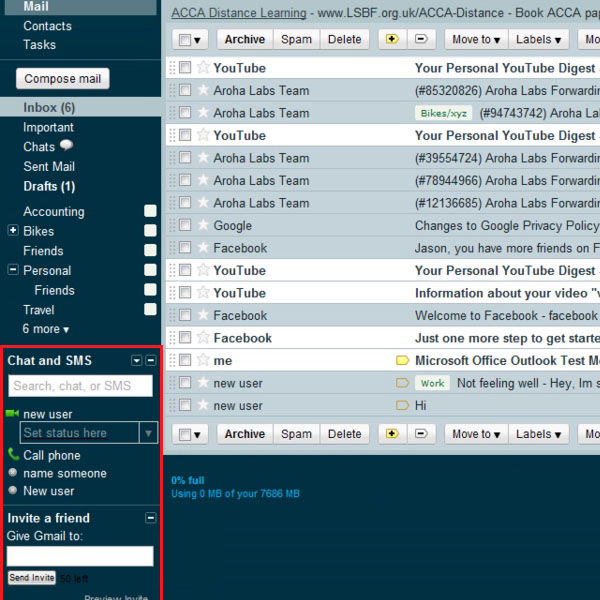This screenshot has width=600, height=600.
Task: Open Chat and SMS options dropdown
Action: pyautogui.click(x=137, y=360)
